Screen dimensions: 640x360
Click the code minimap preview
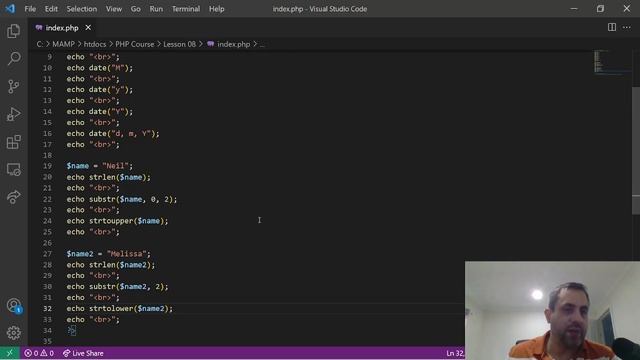tap(612, 62)
